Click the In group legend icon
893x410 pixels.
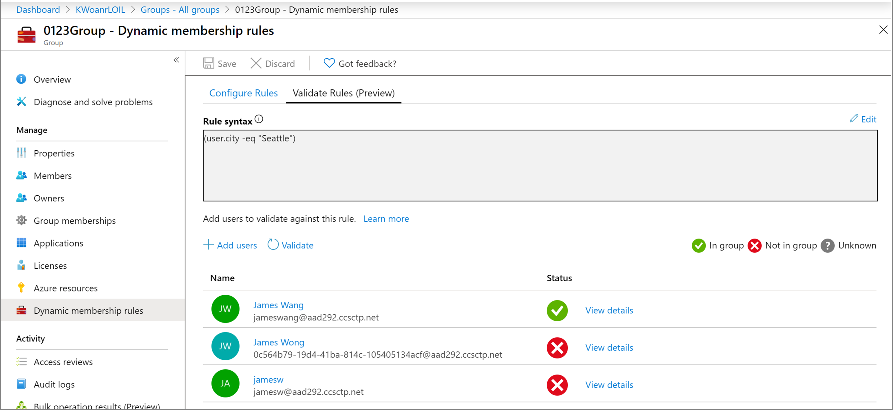(699, 246)
